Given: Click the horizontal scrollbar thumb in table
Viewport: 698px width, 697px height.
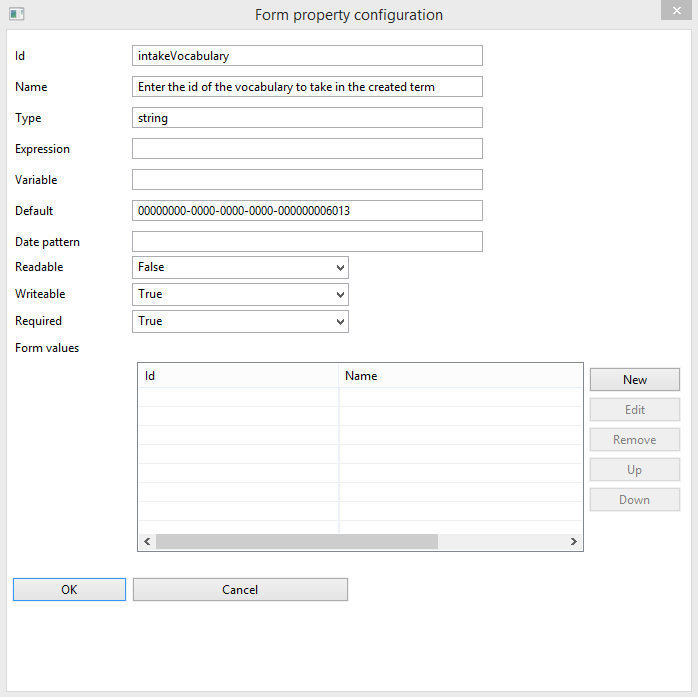Looking at the screenshot, I should point(297,542).
